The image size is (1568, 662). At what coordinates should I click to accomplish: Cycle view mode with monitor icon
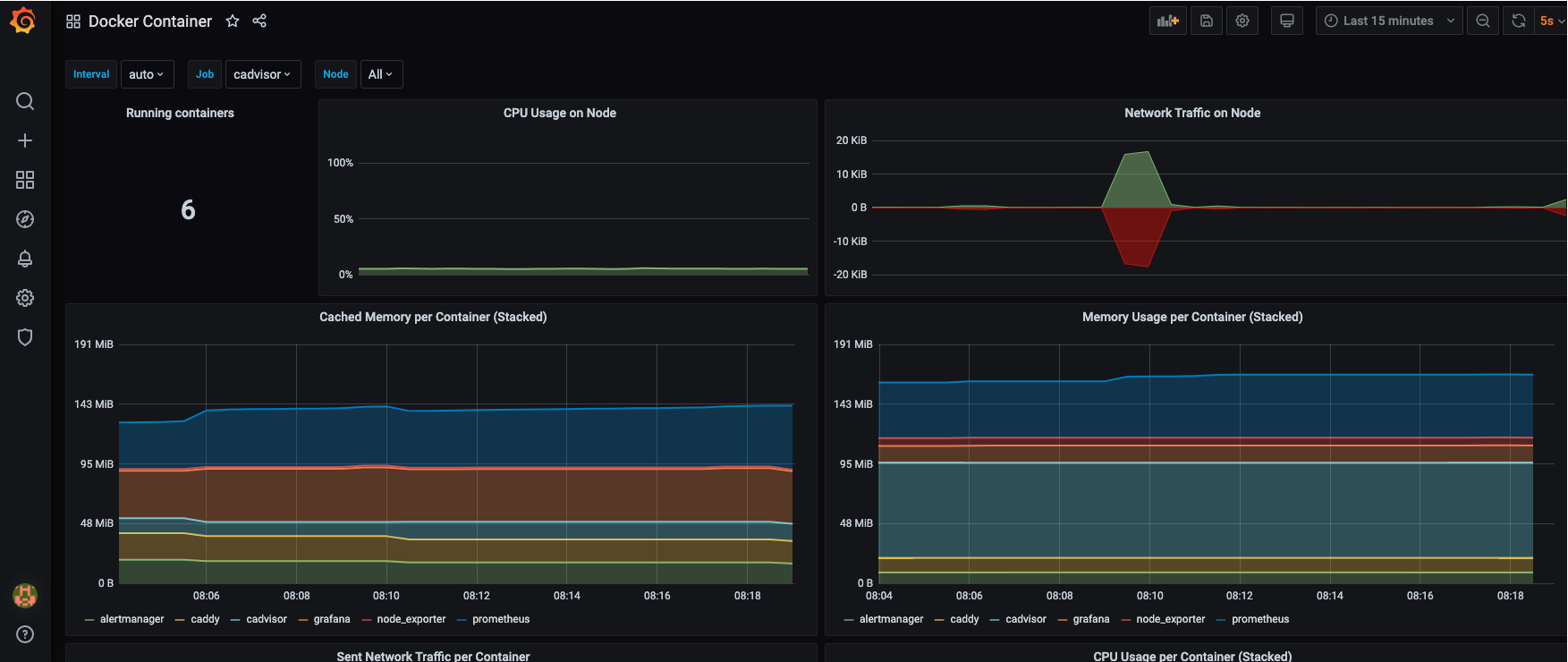(x=1287, y=21)
